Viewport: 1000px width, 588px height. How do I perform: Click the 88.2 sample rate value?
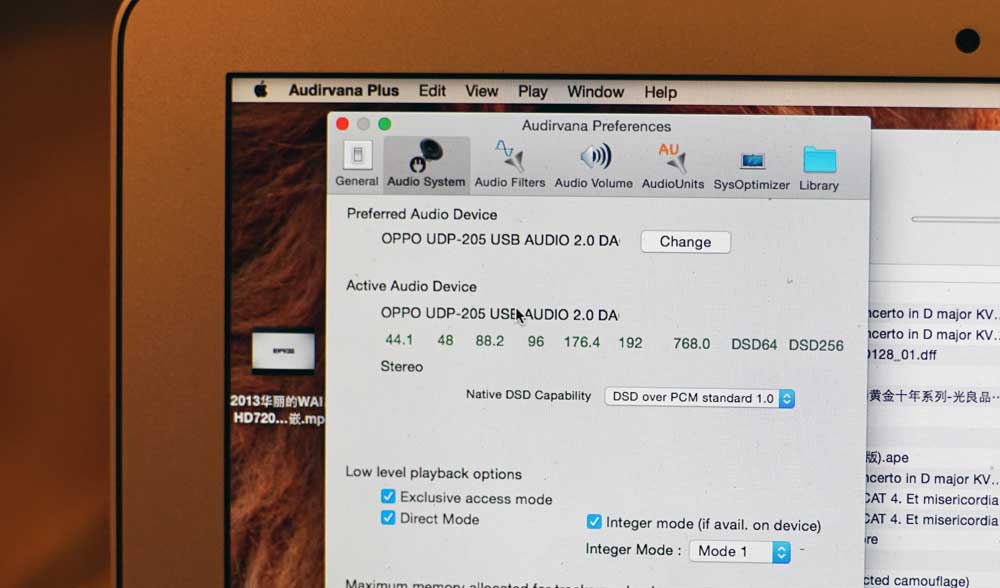[x=490, y=341]
